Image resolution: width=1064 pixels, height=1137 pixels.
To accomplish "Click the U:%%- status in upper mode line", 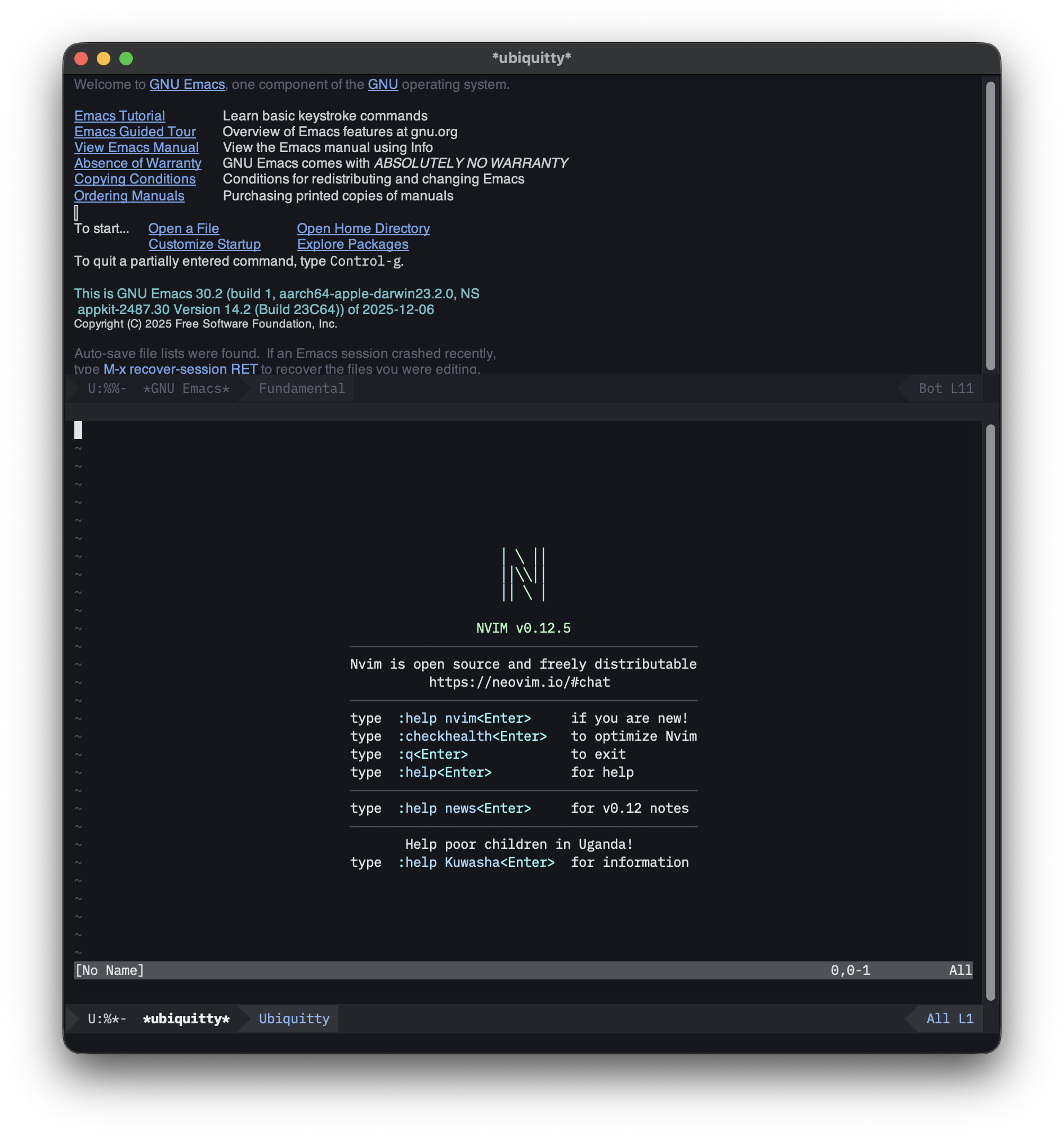I will [x=106, y=388].
